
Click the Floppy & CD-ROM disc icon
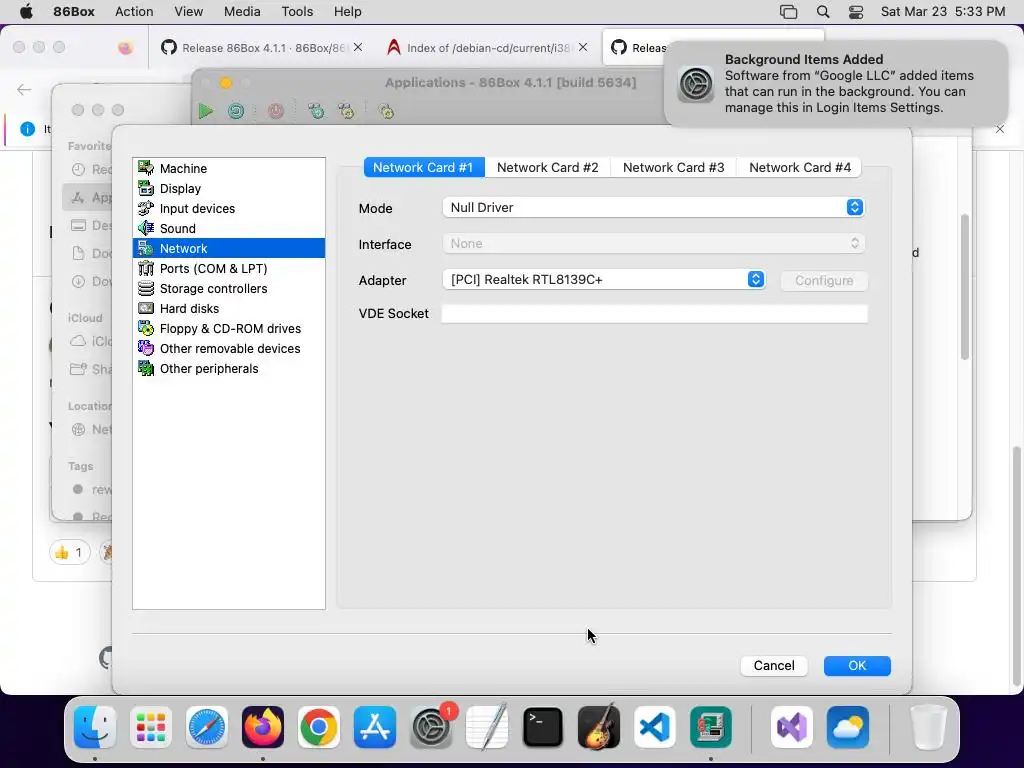(x=146, y=328)
